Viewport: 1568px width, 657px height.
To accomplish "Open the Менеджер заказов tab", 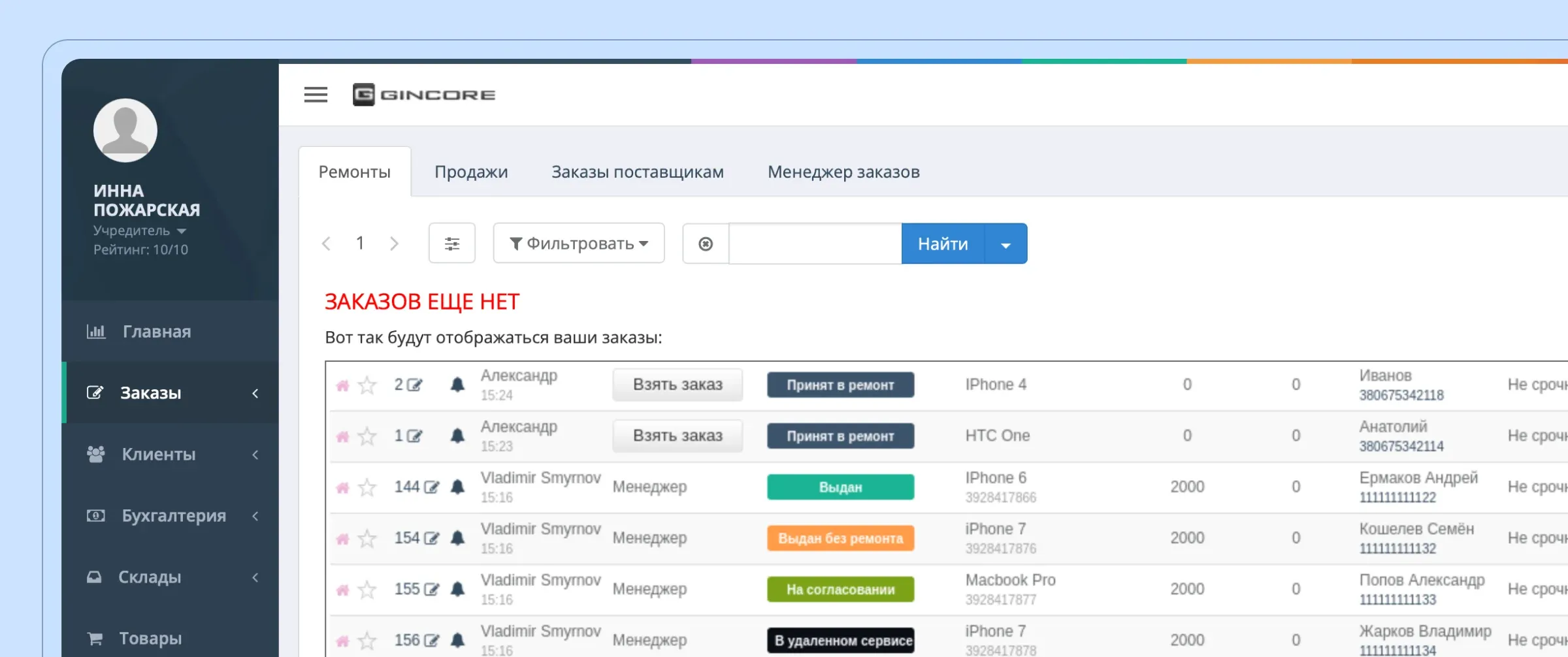I will pos(843,171).
